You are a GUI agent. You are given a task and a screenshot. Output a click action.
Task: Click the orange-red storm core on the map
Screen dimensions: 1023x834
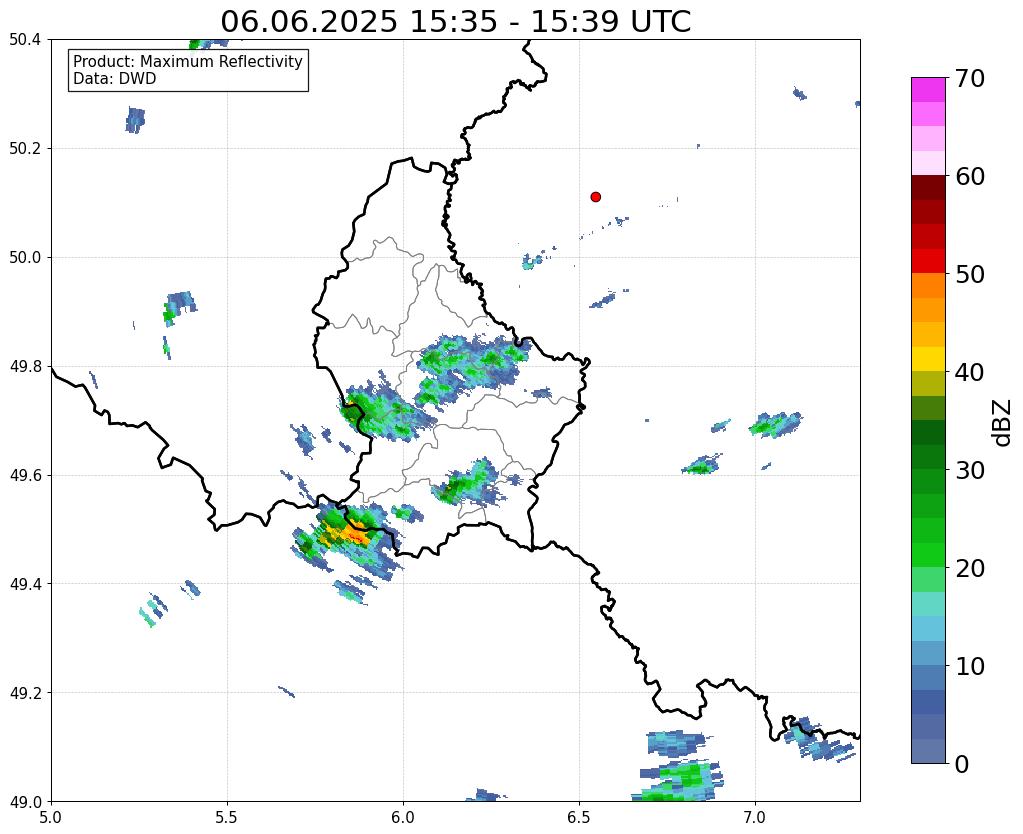(x=356, y=535)
